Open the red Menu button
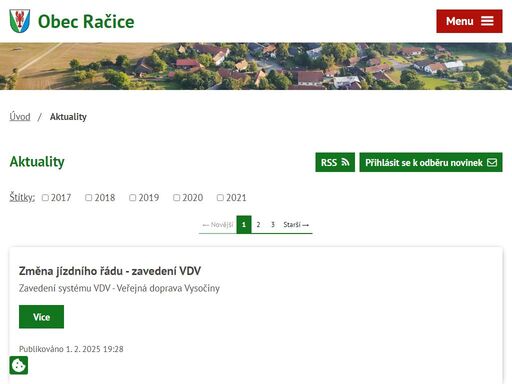The width and height of the screenshot is (512, 384). pos(469,21)
